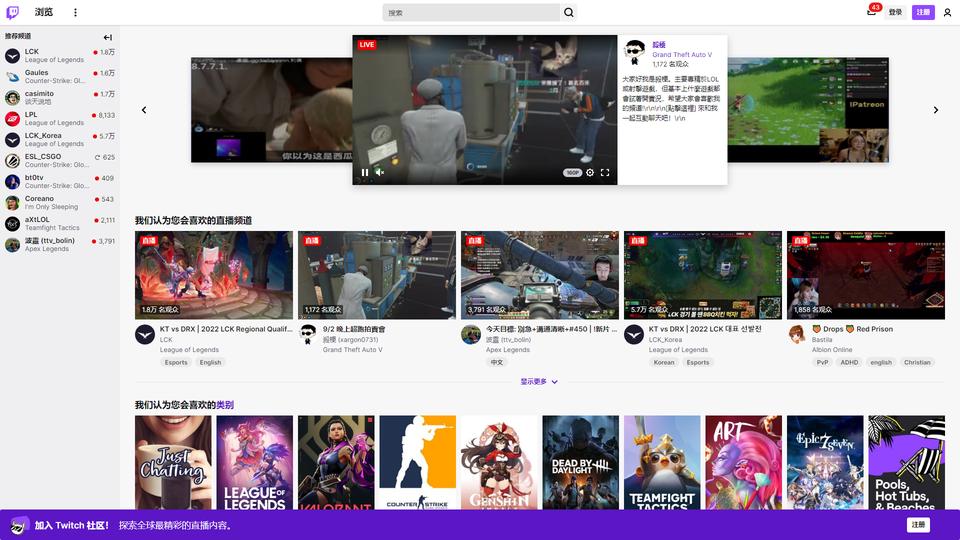
Task: Open the Albion Online game link
Action: coord(832,350)
